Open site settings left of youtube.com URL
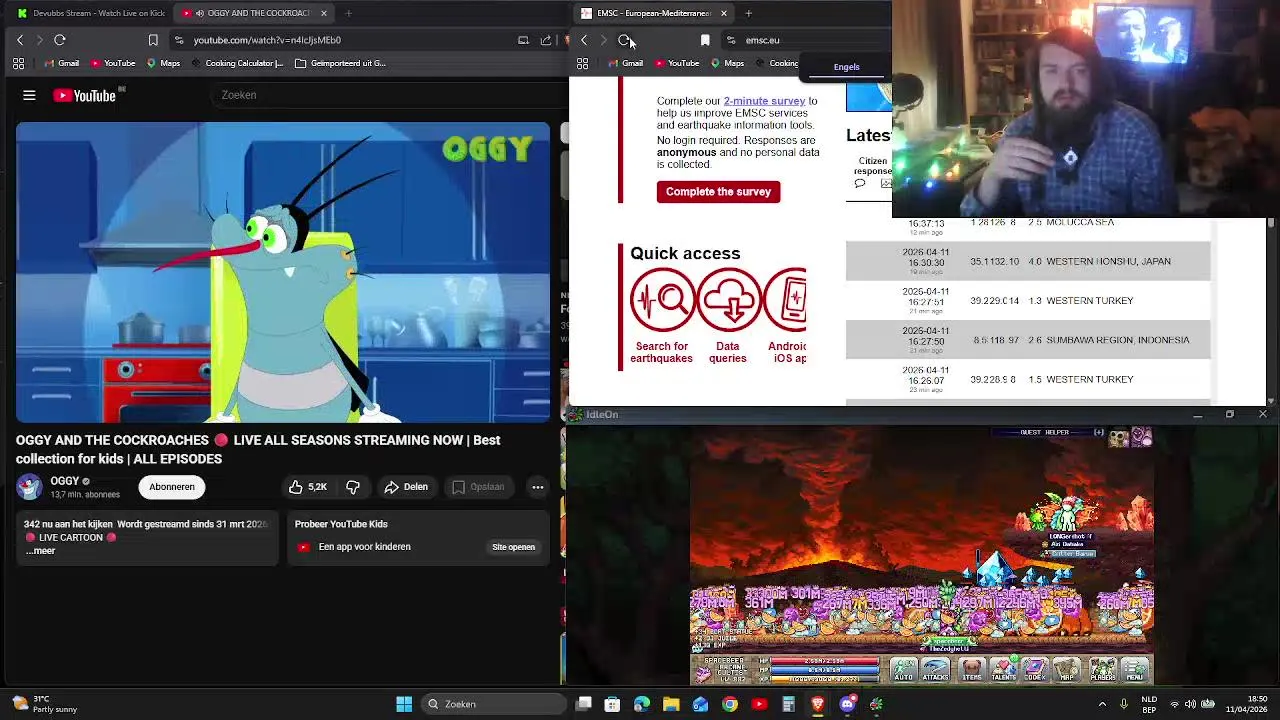Viewport: 1280px width, 720px height. point(179,40)
